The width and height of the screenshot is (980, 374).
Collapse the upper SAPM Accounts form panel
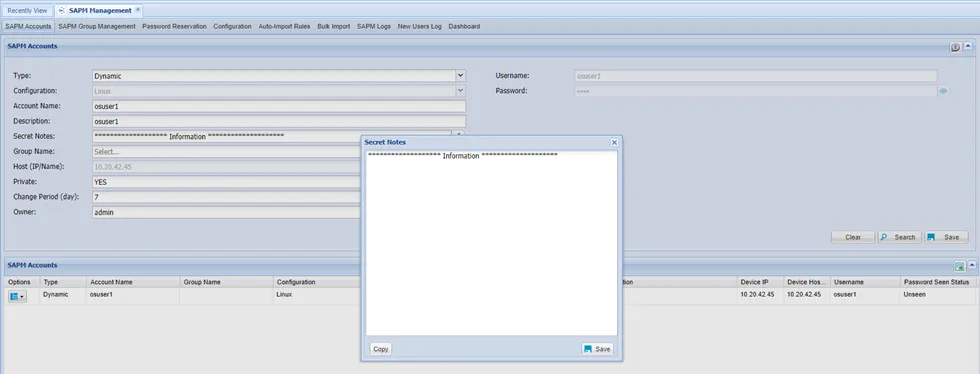[968, 47]
